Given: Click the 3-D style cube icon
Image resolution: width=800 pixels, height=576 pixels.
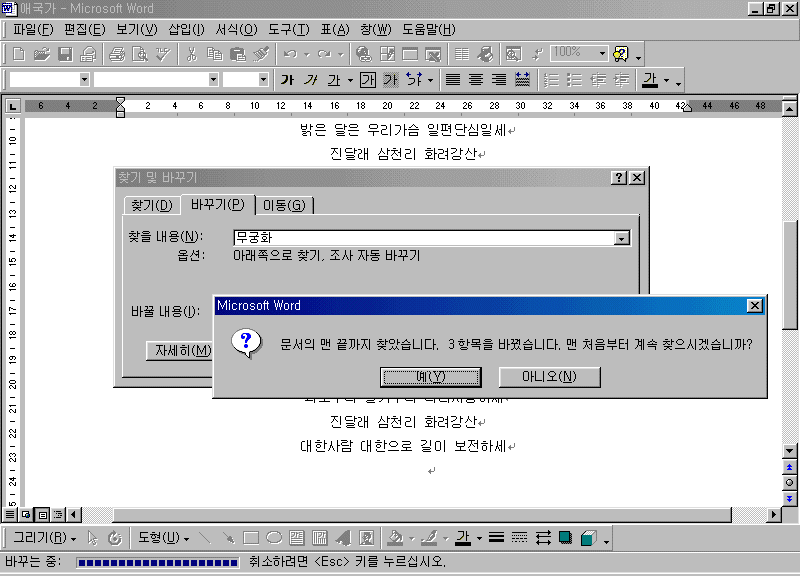Looking at the screenshot, I should coord(588,538).
